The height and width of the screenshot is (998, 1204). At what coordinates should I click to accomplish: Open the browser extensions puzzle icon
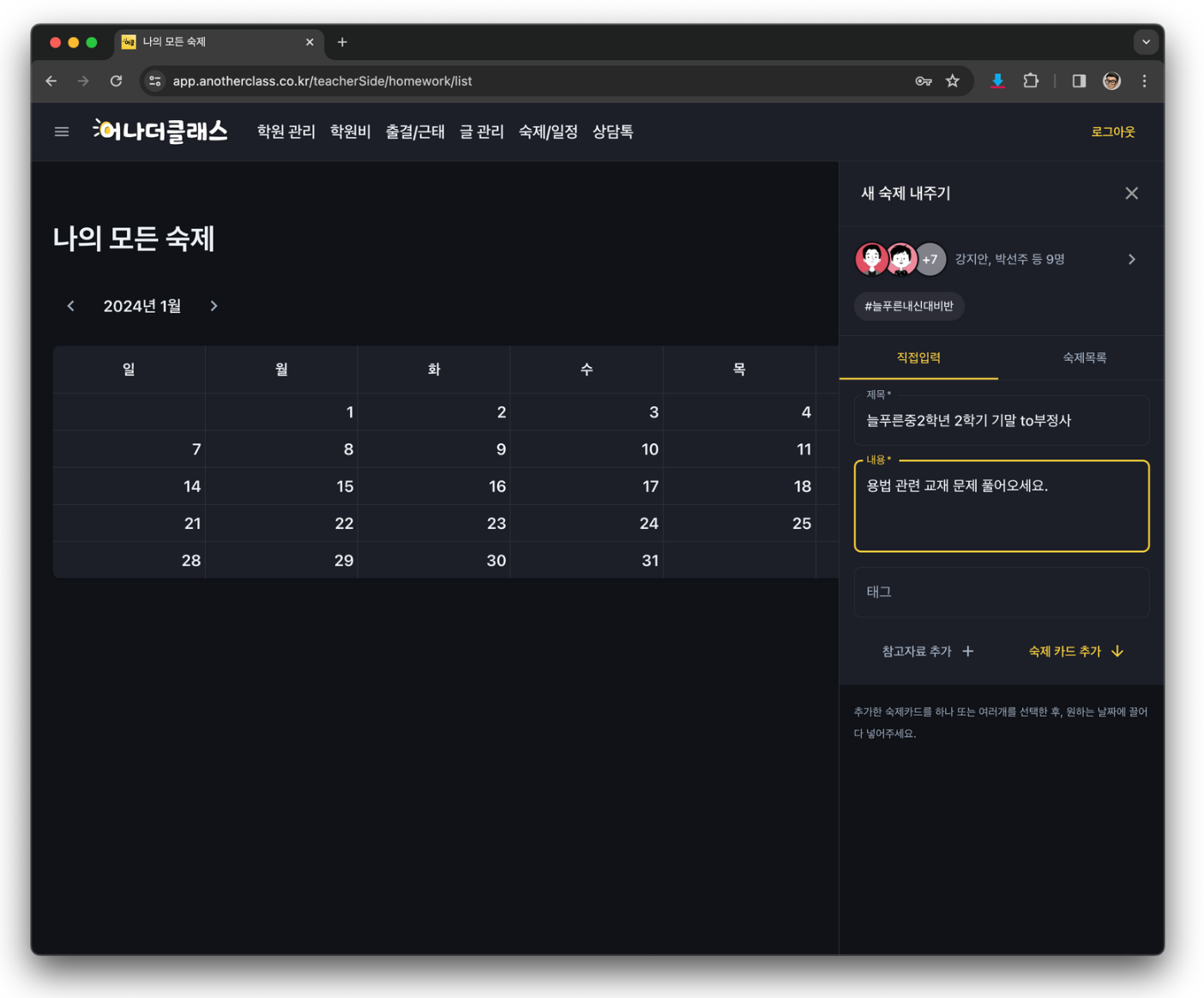coord(1031,81)
